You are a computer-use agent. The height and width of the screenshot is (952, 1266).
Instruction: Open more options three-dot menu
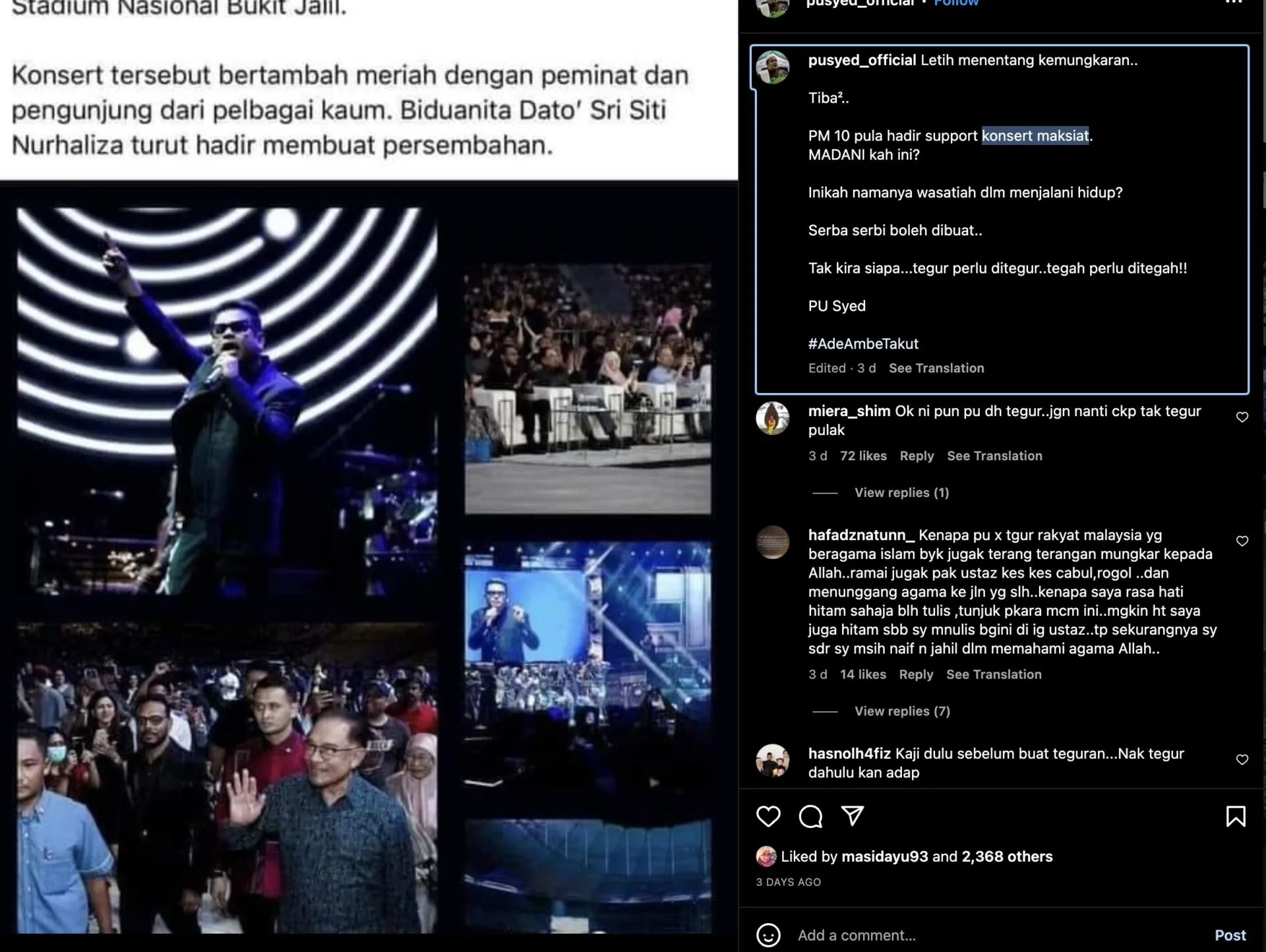1234,3
